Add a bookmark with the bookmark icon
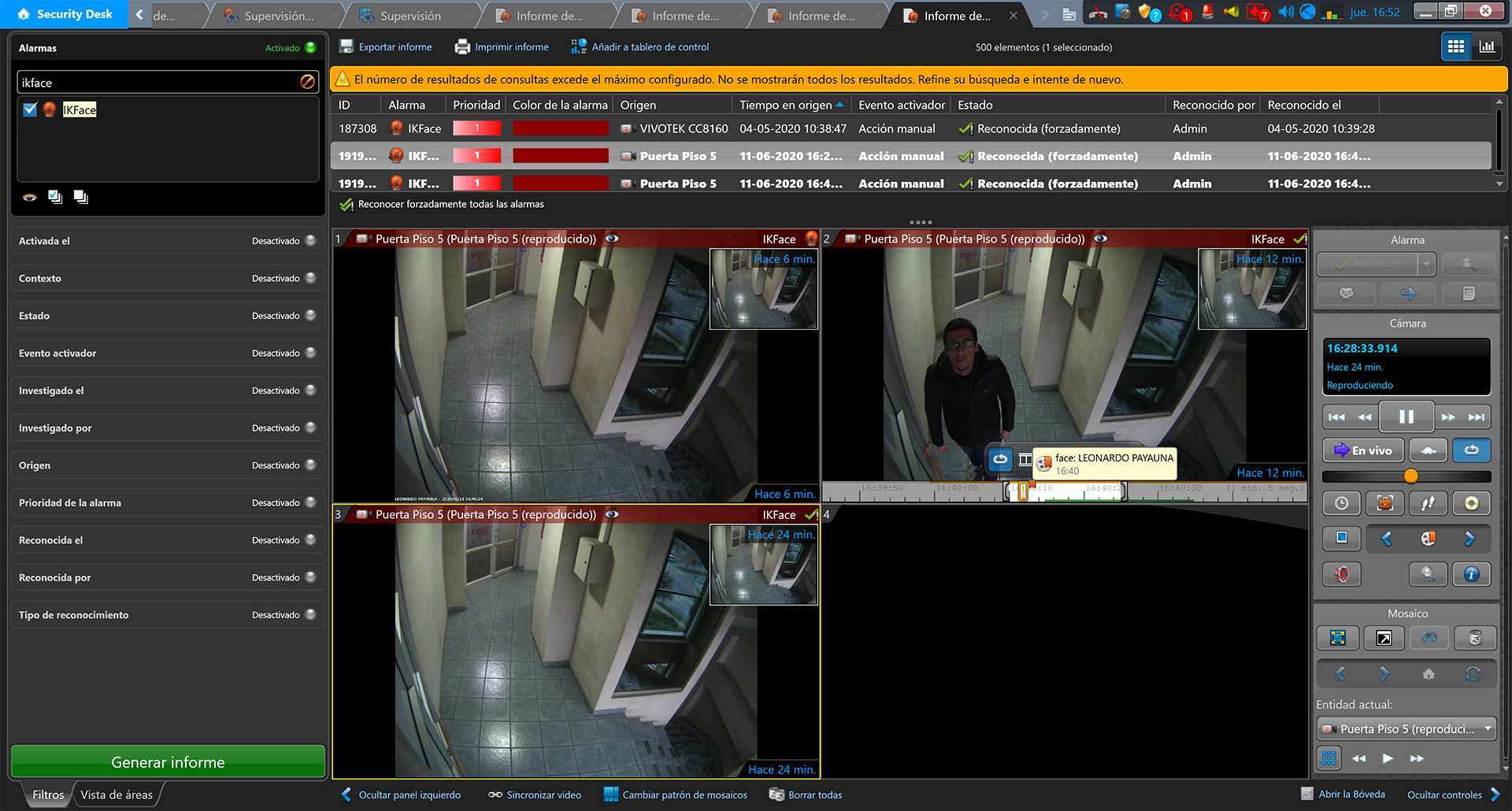Image resolution: width=1512 pixels, height=811 pixels. point(1428,539)
